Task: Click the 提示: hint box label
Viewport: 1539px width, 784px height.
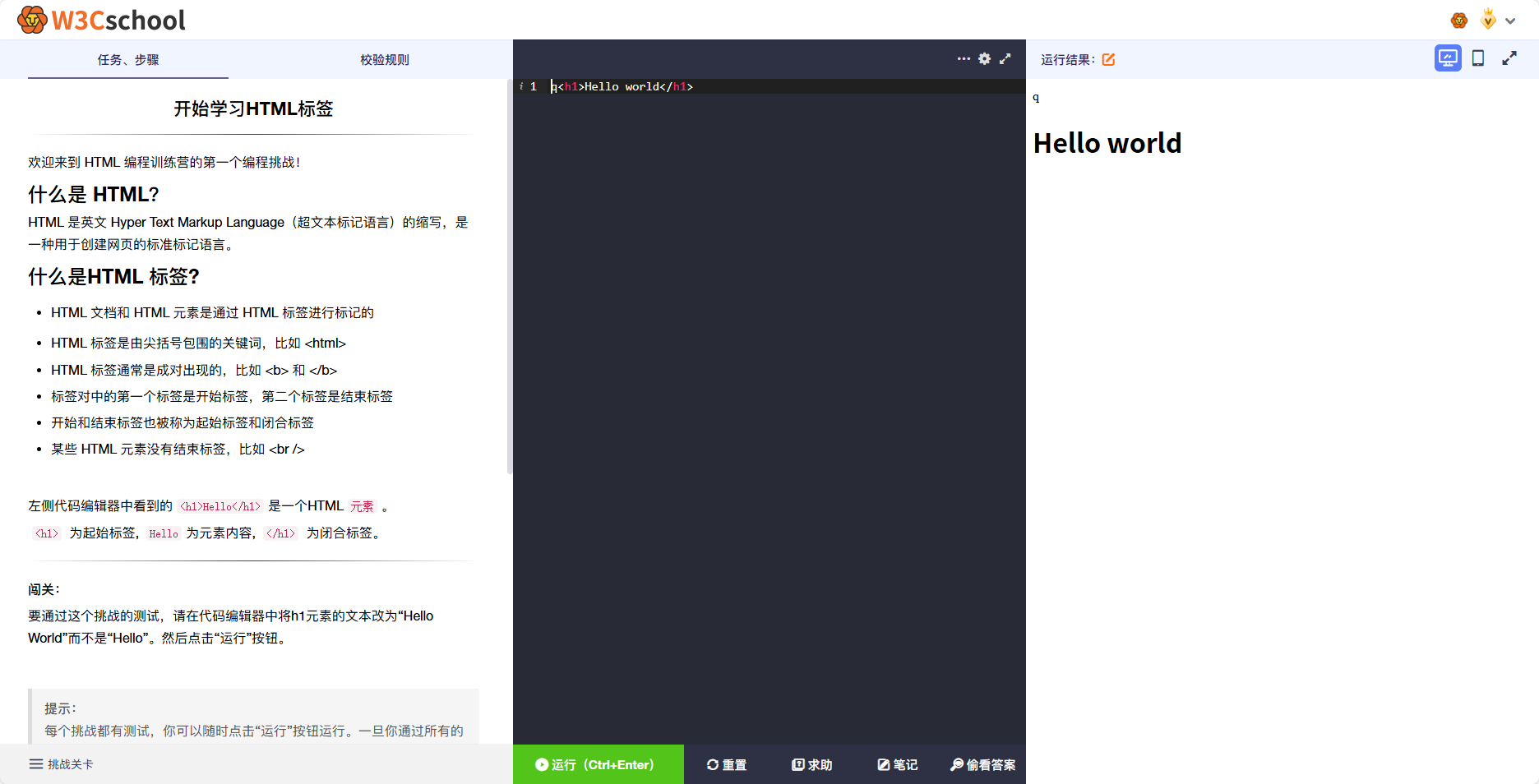Action: 61,708
